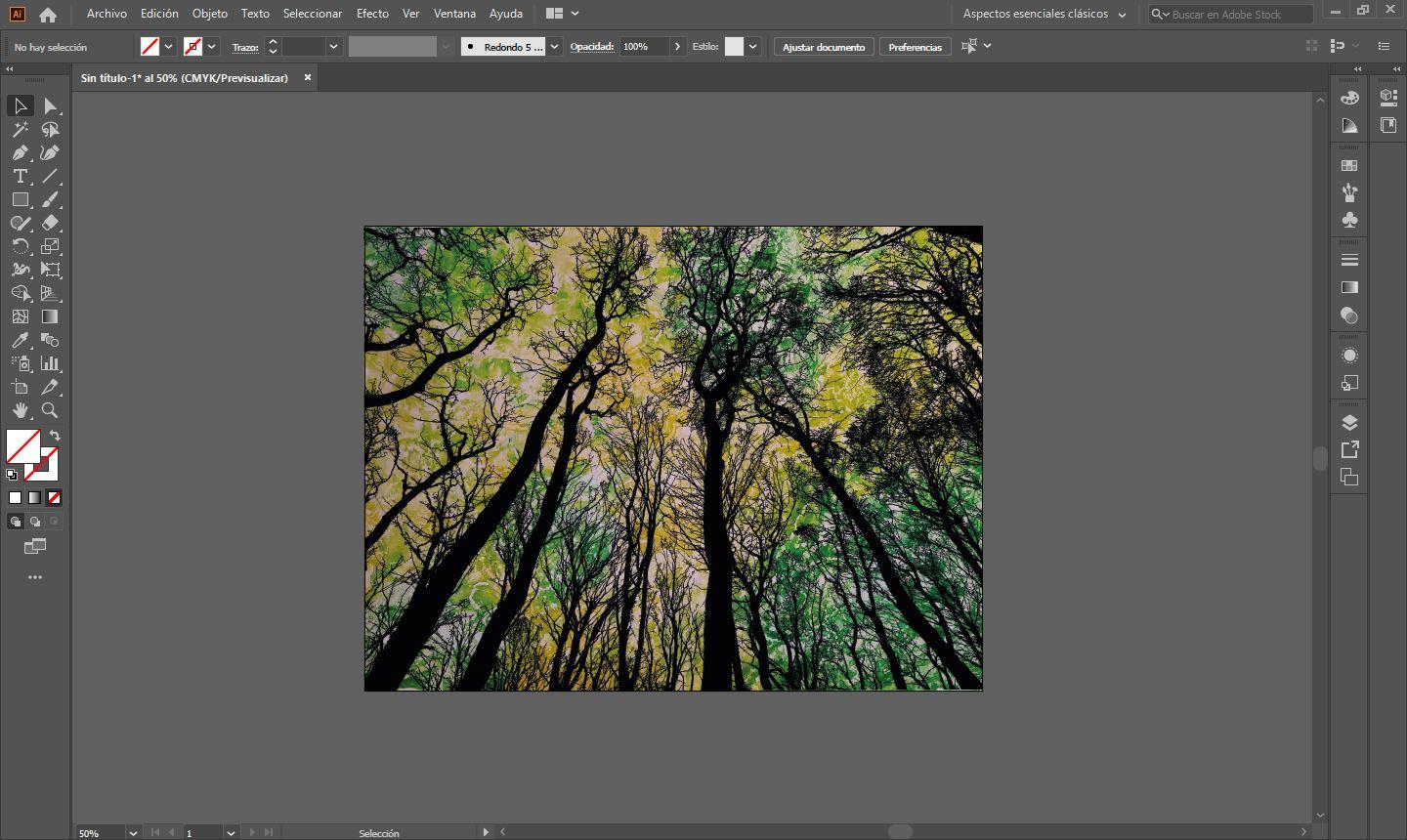1407x840 pixels.
Task: Switch to the Sin título-1 document tab
Action: point(185,78)
